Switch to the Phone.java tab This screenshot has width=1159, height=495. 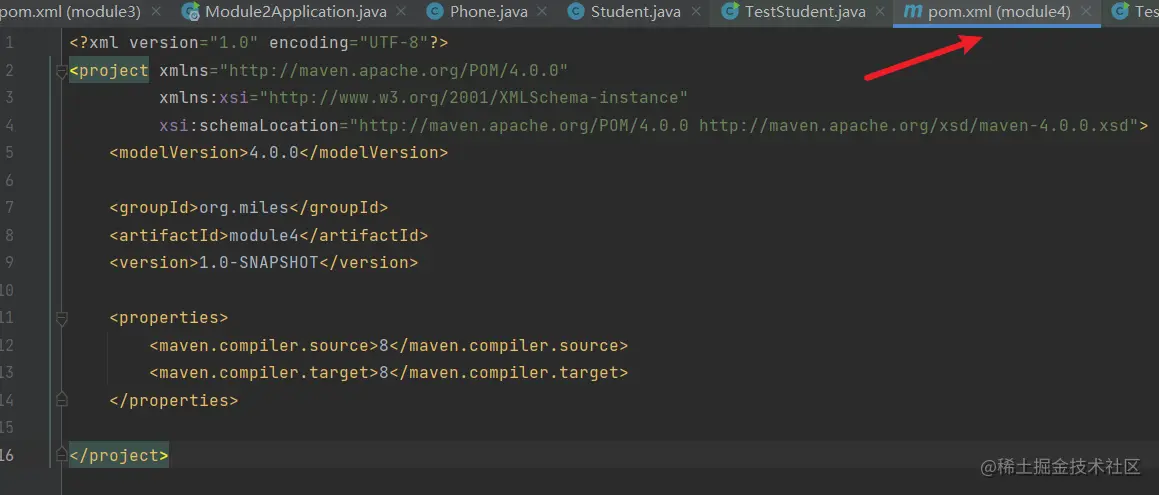tap(489, 12)
